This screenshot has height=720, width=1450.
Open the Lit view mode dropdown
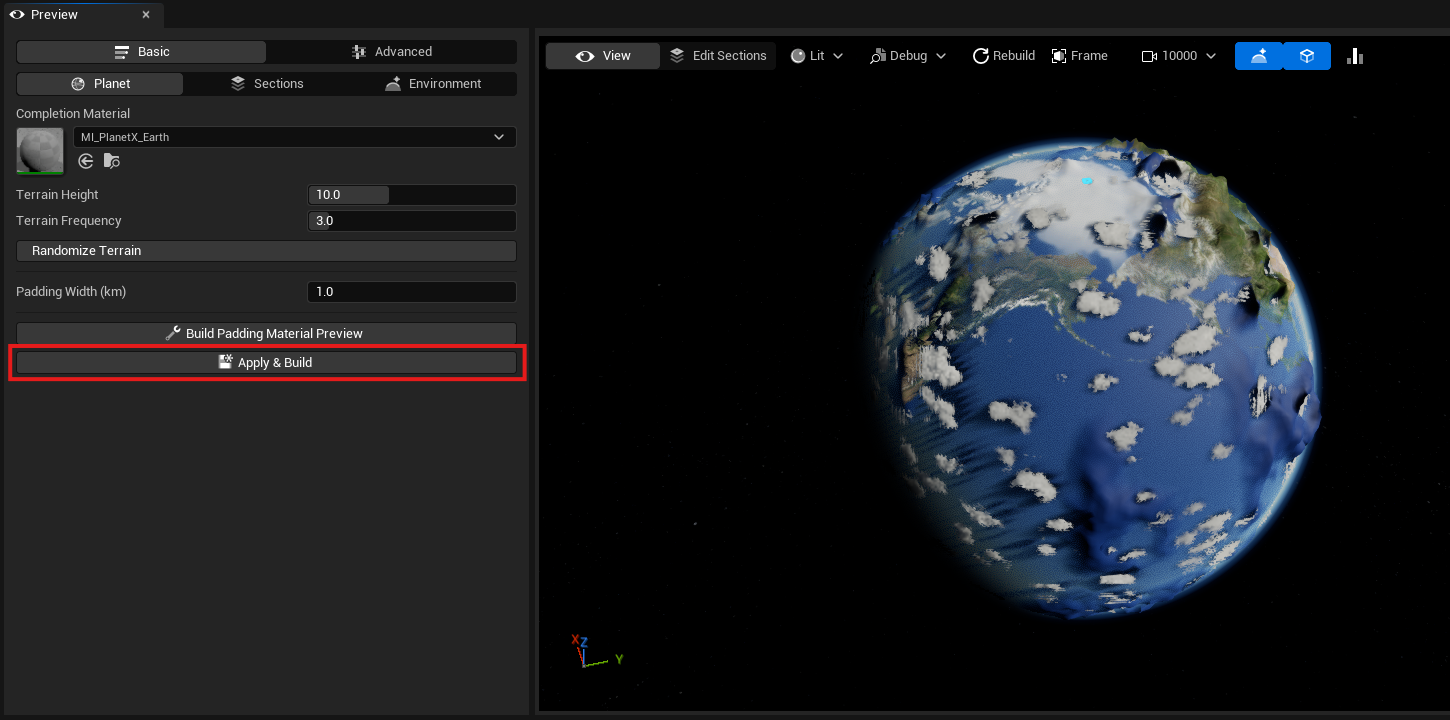[x=817, y=56]
